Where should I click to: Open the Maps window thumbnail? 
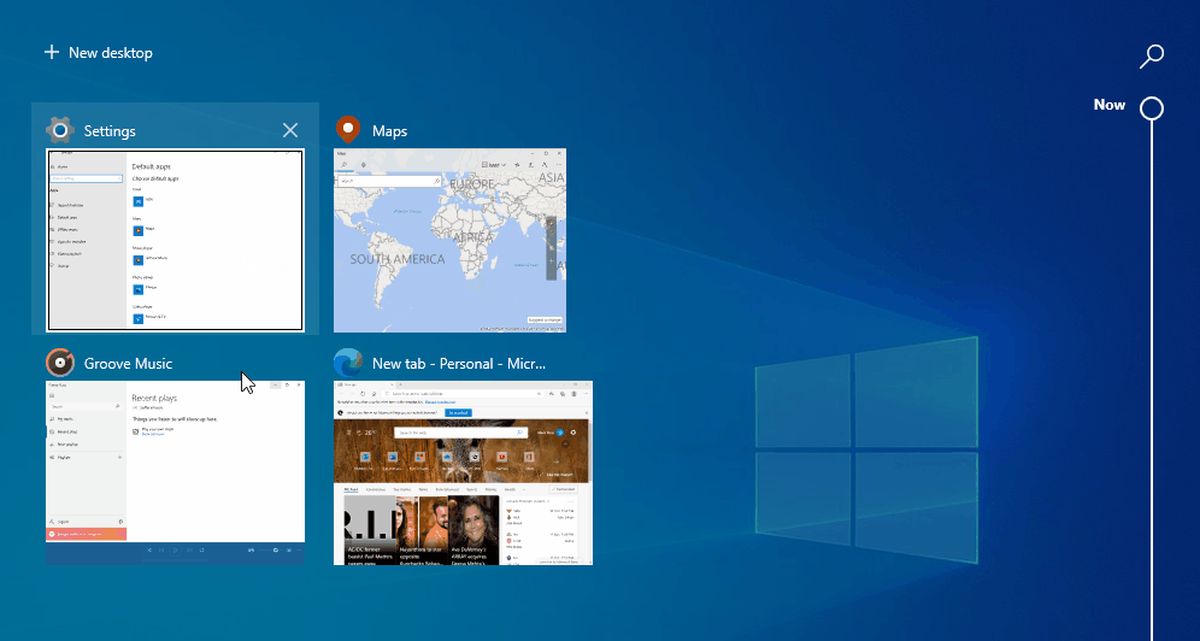tap(449, 240)
